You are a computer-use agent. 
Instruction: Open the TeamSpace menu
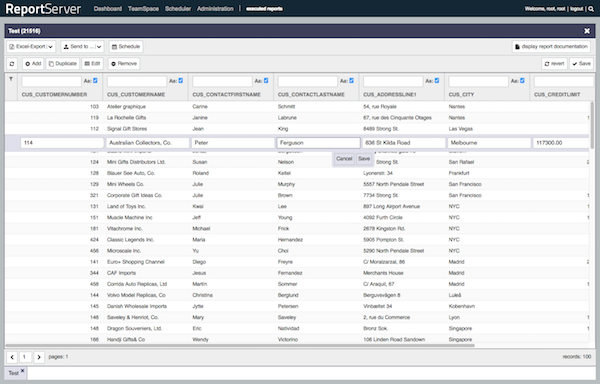pos(143,9)
